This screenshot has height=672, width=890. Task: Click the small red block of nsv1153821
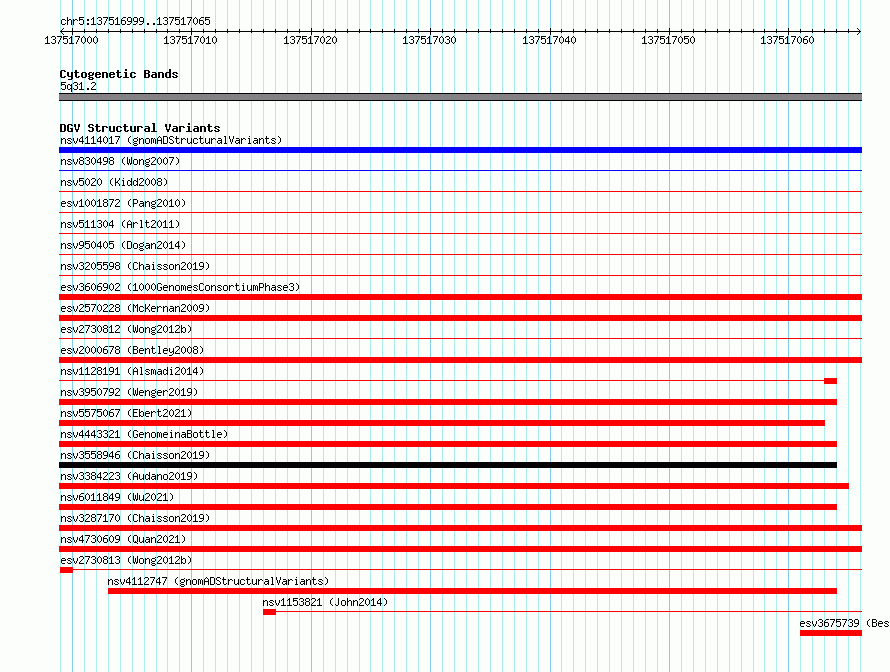[x=270, y=612]
